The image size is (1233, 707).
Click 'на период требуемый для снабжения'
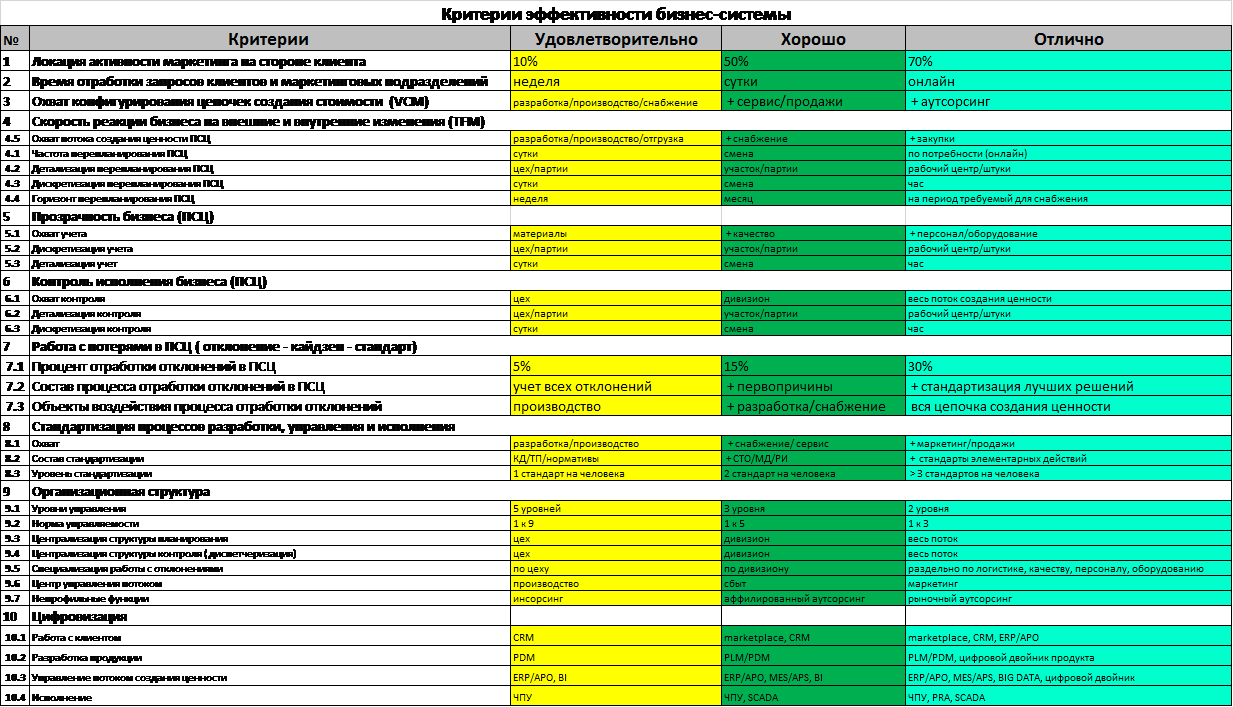[1068, 198]
